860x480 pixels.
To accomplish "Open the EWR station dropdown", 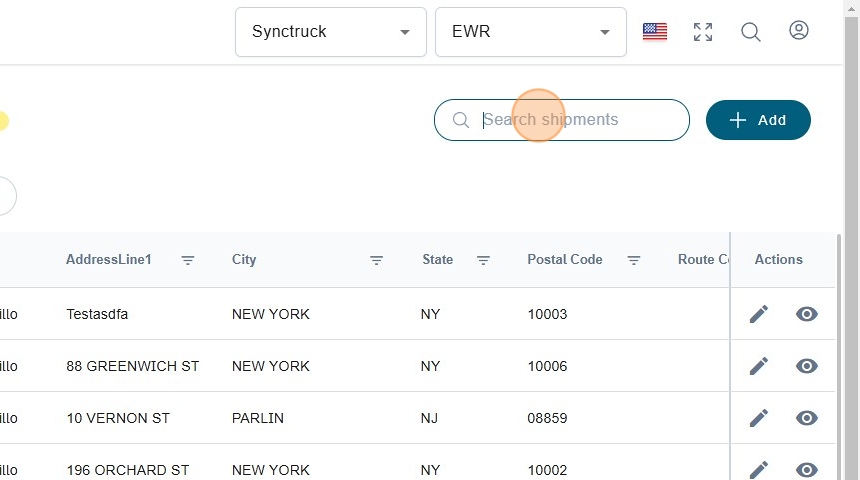I will 531,32.
